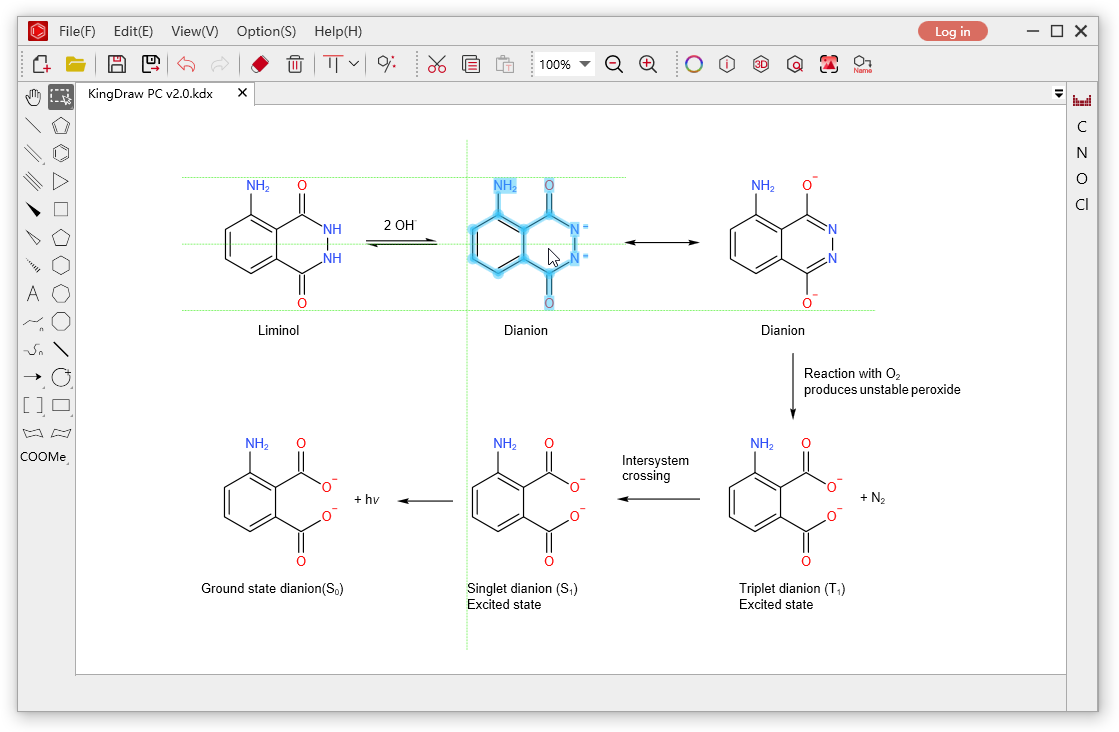Create a new document
The height and width of the screenshot is (732, 1119).
(41, 64)
